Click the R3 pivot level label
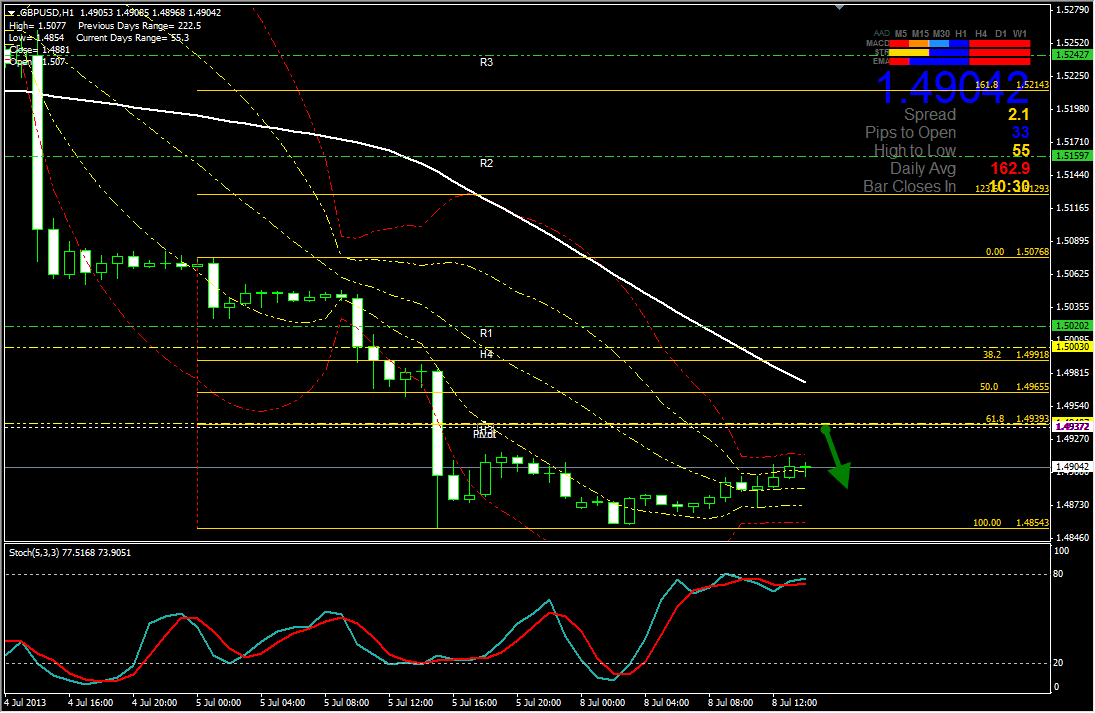 click(486, 62)
